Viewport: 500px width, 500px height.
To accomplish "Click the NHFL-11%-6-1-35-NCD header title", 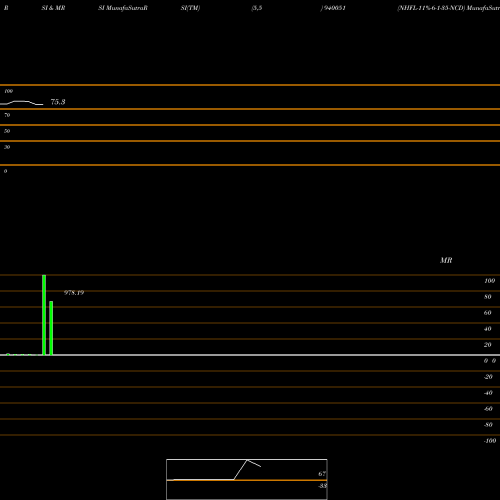I will click(431, 8).
